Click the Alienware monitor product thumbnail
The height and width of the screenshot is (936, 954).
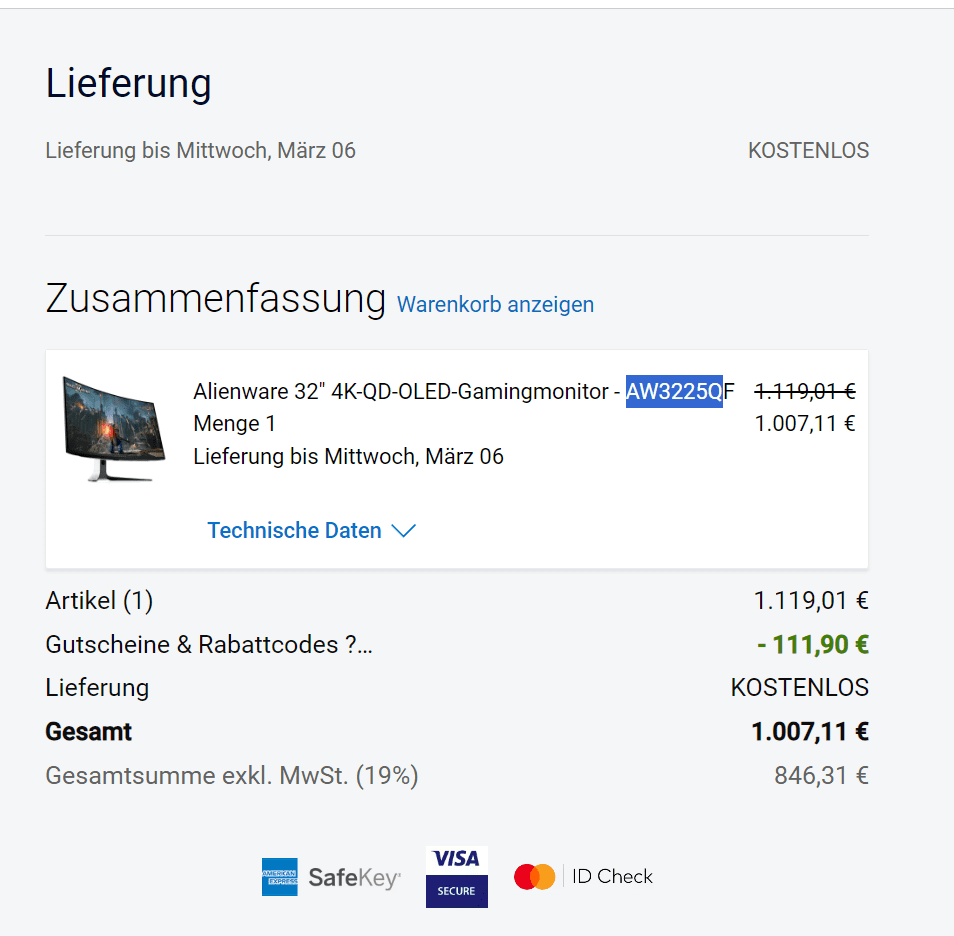click(114, 429)
